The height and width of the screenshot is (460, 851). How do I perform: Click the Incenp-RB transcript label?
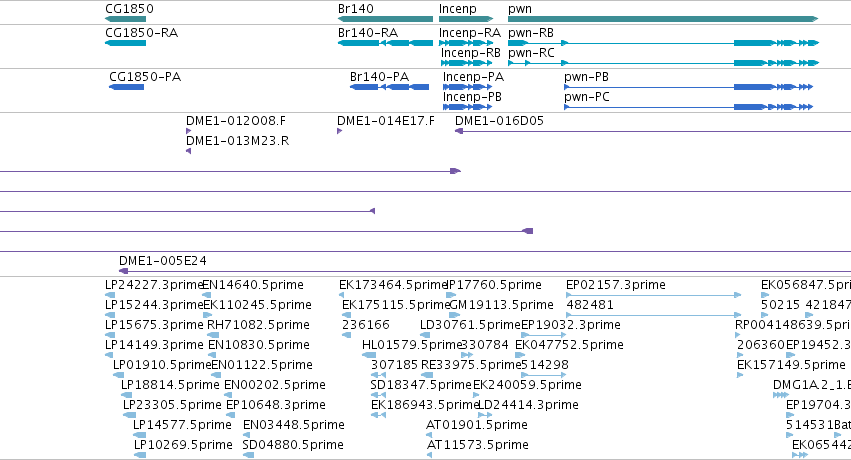pos(471,53)
